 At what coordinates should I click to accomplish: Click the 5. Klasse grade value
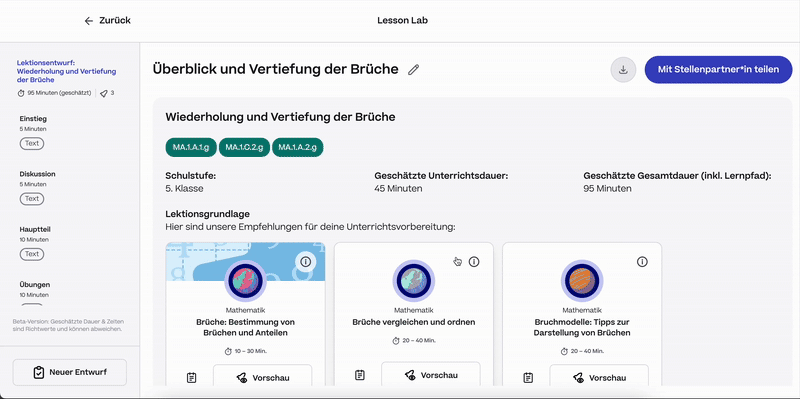[184, 189]
